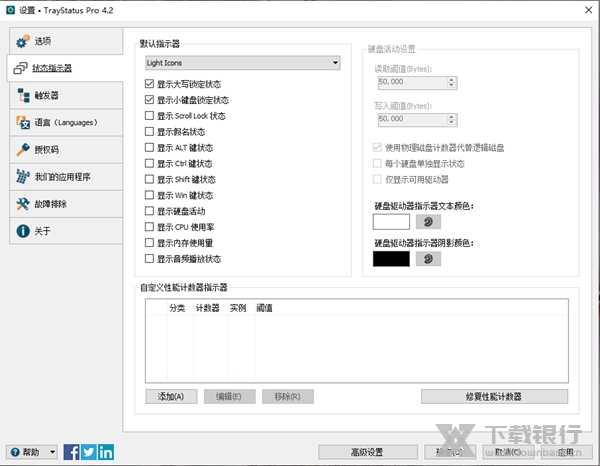The width and height of the screenshot is (600, 466).
Task: Click the 编辑(E) button
Action: (230, 397)
